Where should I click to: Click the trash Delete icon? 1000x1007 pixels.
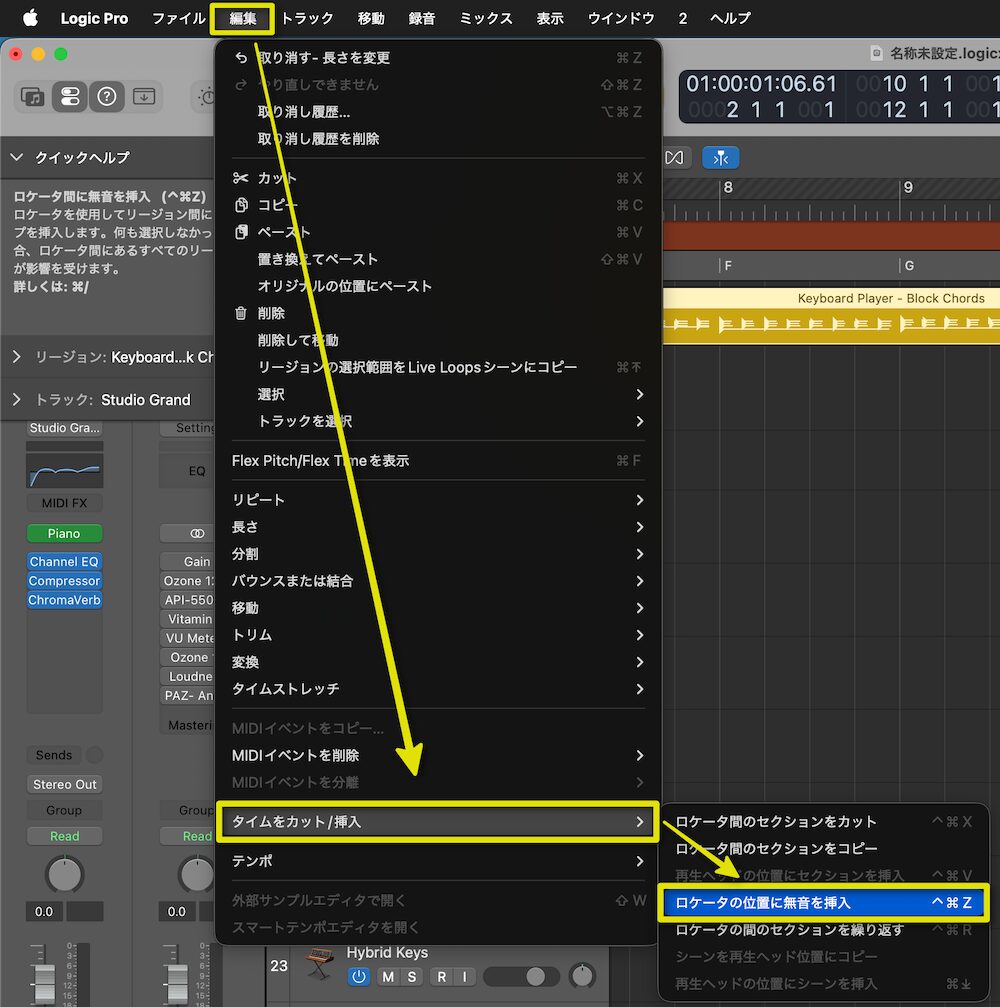(x=241, y=313)
